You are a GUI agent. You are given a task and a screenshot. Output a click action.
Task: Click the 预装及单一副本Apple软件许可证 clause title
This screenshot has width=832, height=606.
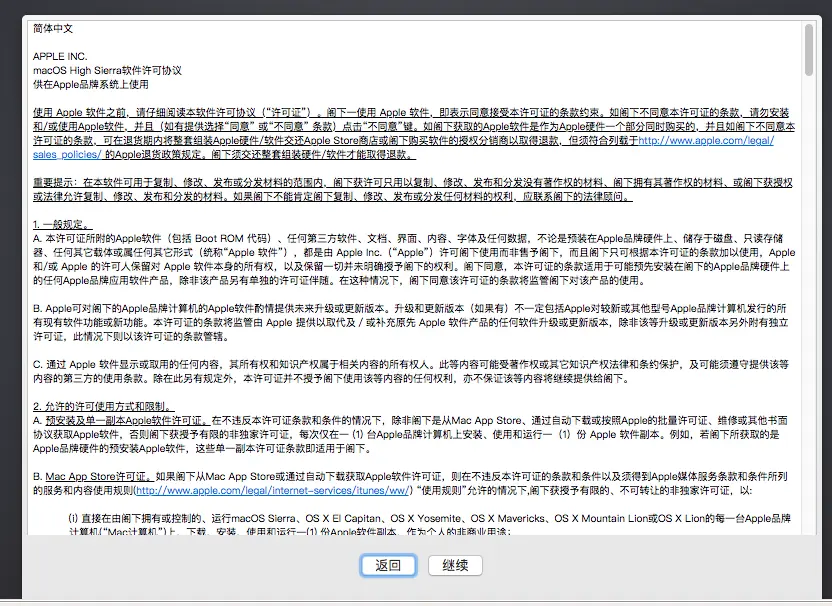point(127,420)
